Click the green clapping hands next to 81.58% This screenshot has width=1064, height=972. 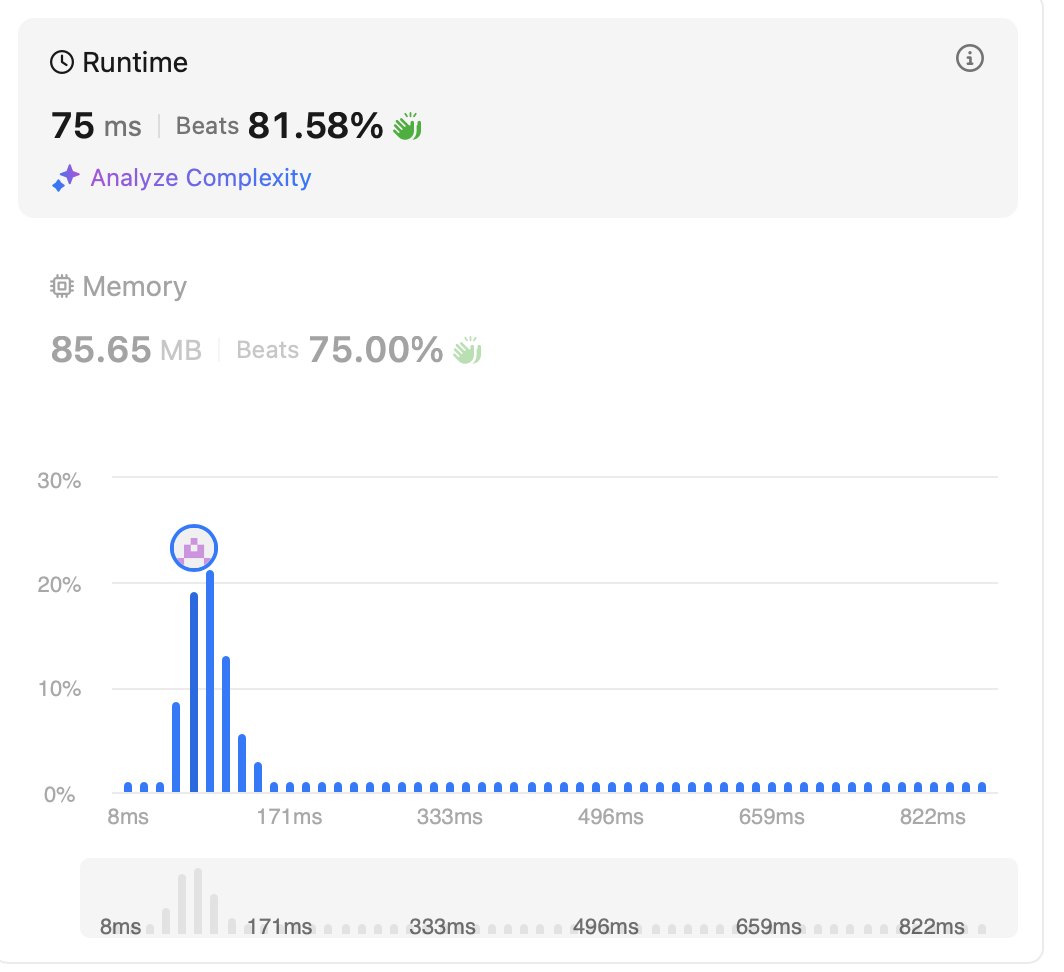(x=407, y=127)
